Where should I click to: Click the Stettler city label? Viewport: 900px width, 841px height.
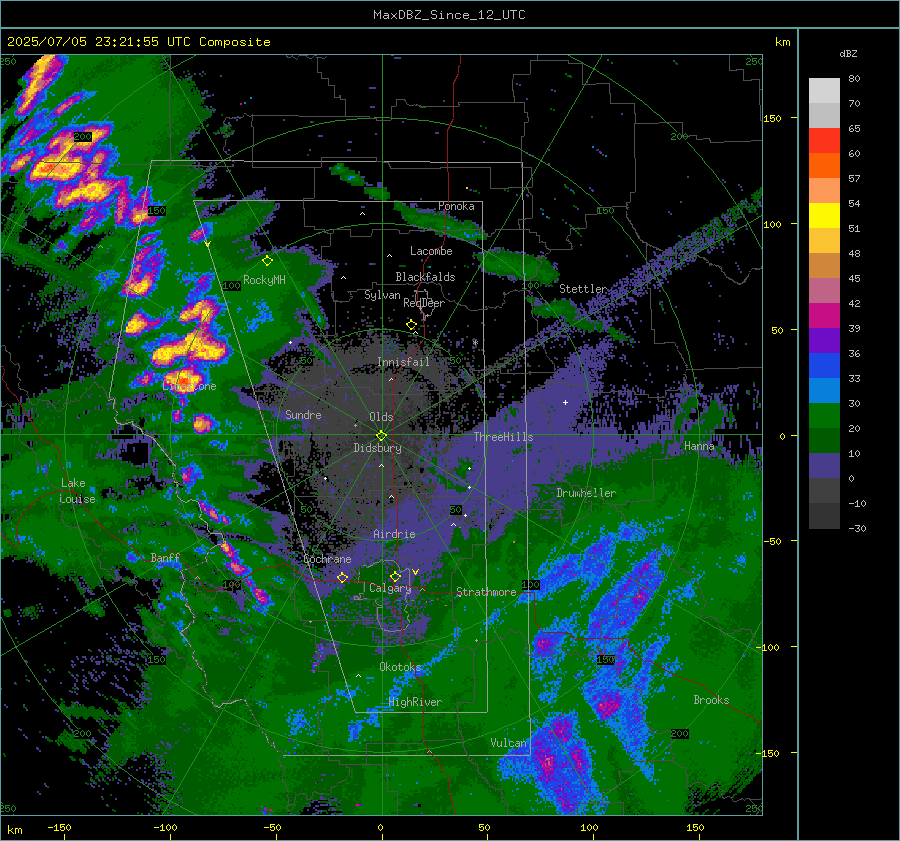tap(583, 289)
